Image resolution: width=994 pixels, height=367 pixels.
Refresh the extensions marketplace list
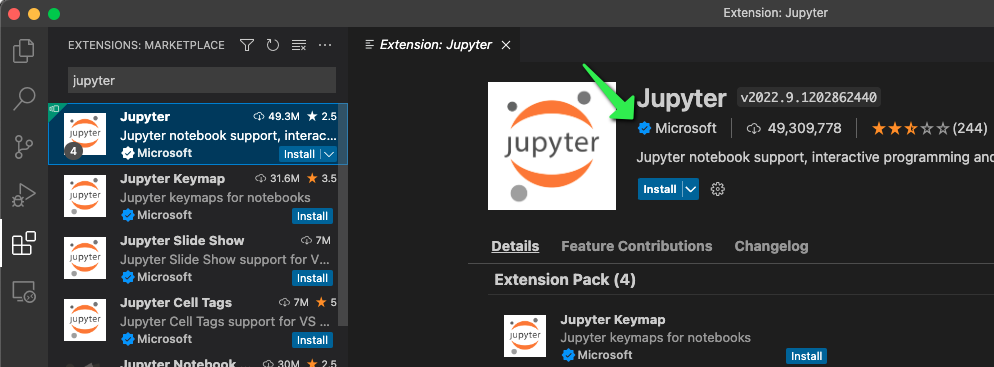point(273,45)
